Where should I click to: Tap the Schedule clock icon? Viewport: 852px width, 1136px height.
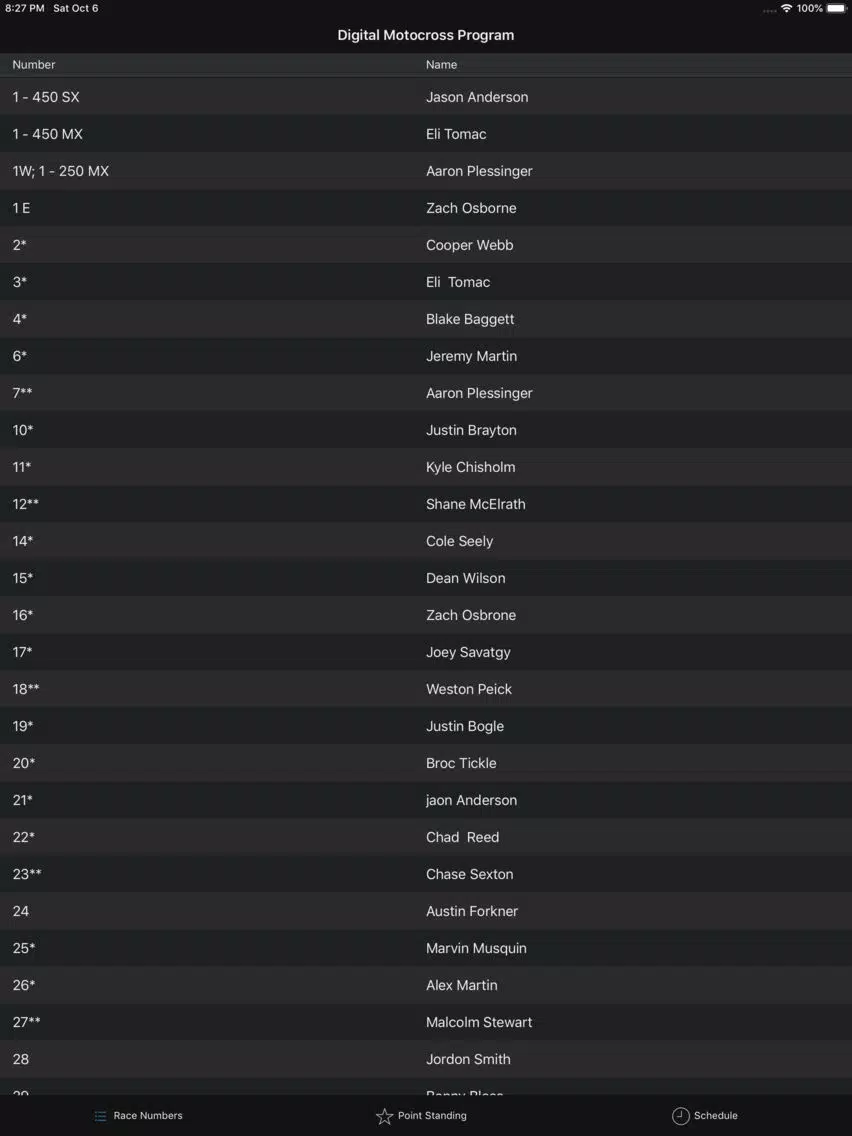pos(680,1116)
